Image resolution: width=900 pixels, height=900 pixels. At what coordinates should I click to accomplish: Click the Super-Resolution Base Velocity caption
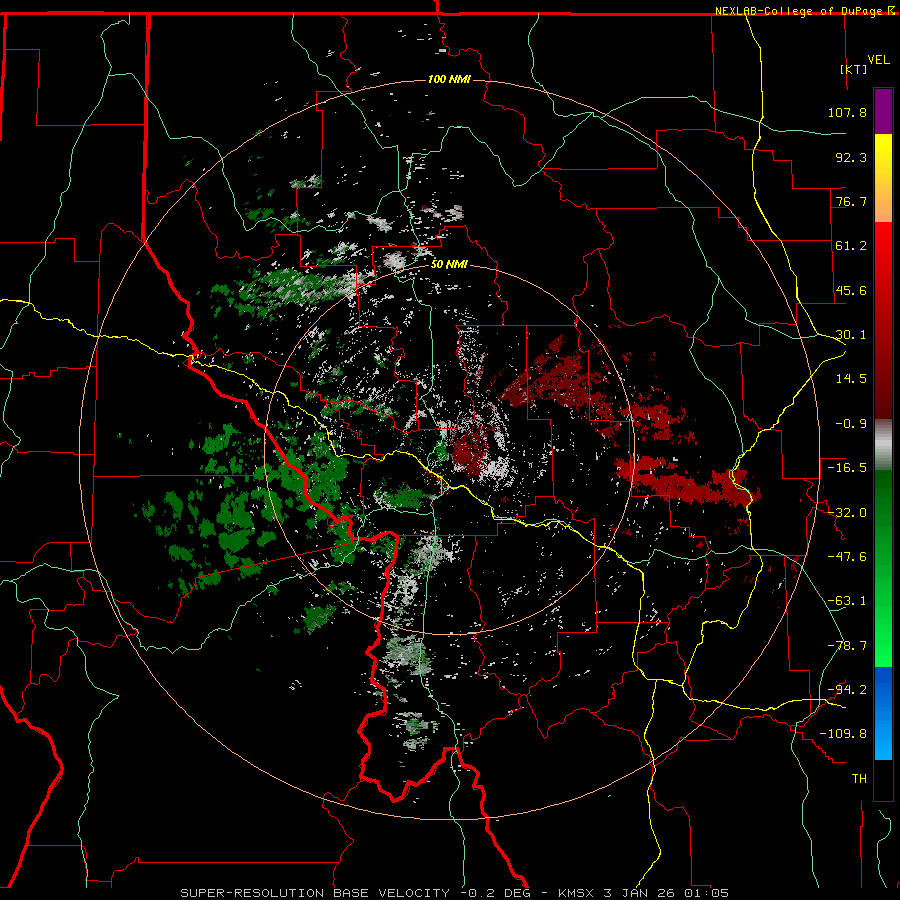pos(455,893)
